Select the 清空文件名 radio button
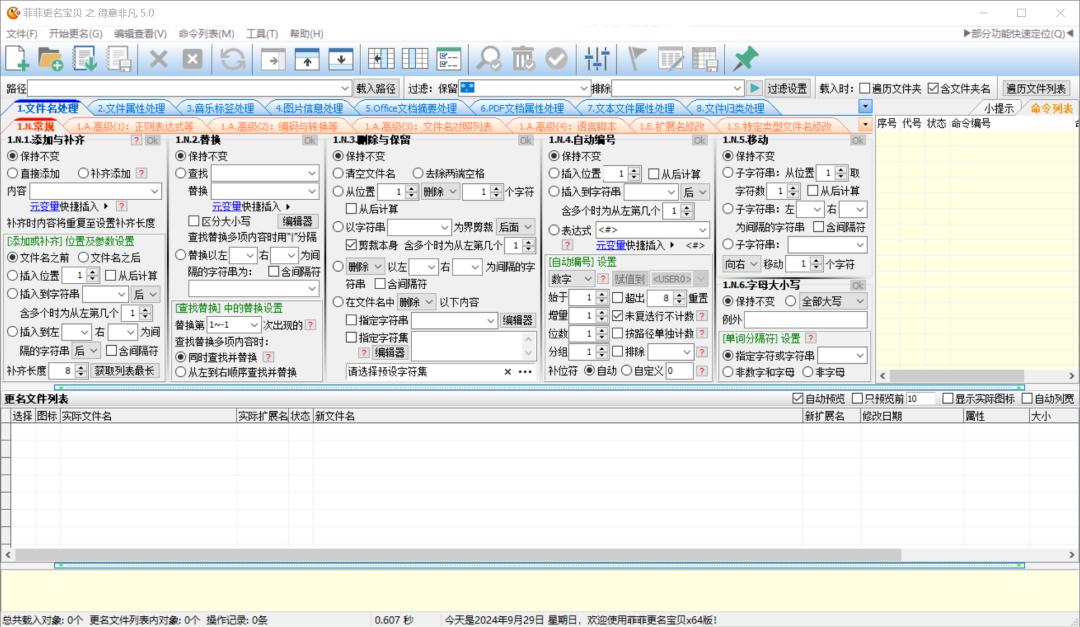Viewport: 1080px width, 627px height. [x=339, y=173]
